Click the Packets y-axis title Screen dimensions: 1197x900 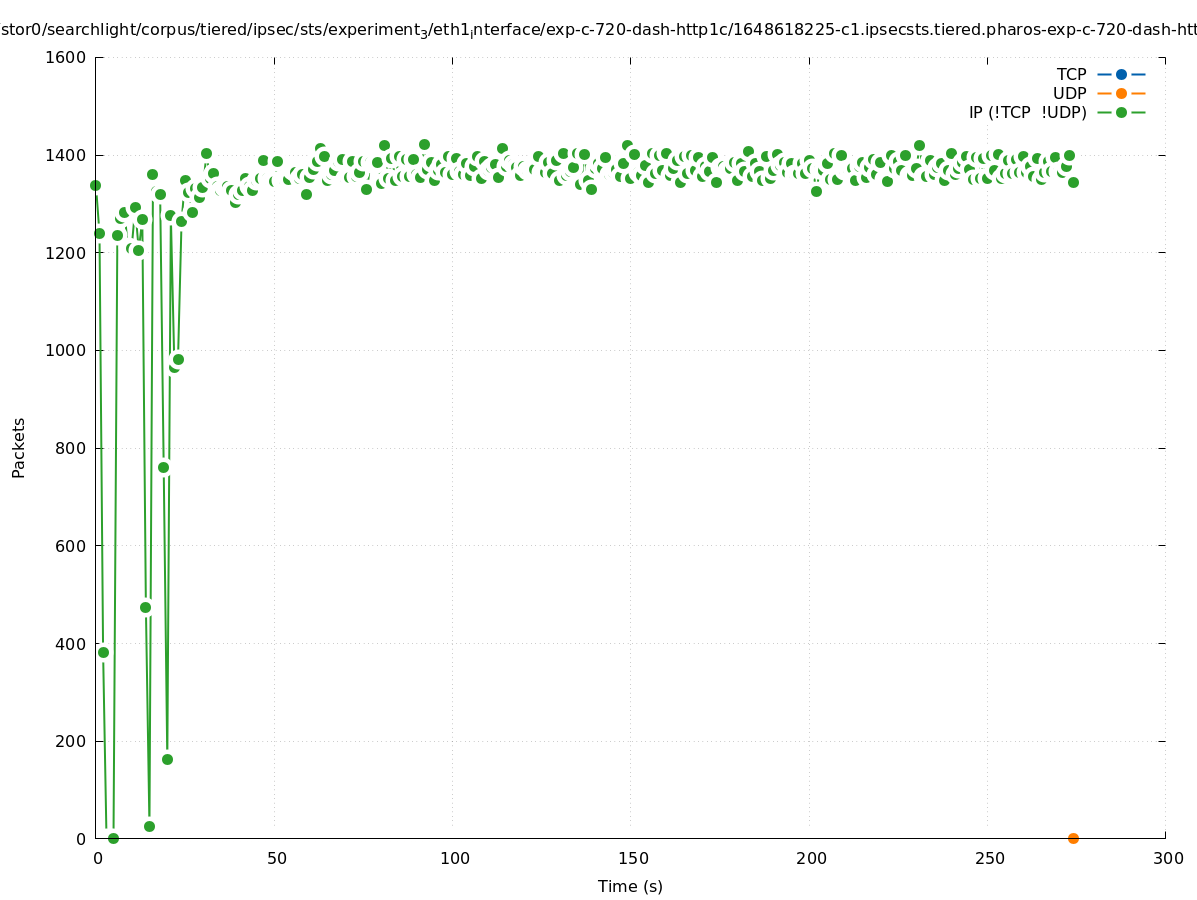click(19, 447)
